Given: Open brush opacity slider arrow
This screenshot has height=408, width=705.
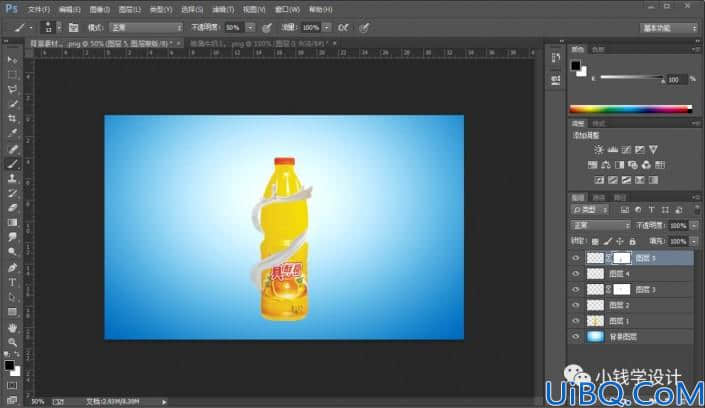Looking at the screenshot, I should (250, 28).
